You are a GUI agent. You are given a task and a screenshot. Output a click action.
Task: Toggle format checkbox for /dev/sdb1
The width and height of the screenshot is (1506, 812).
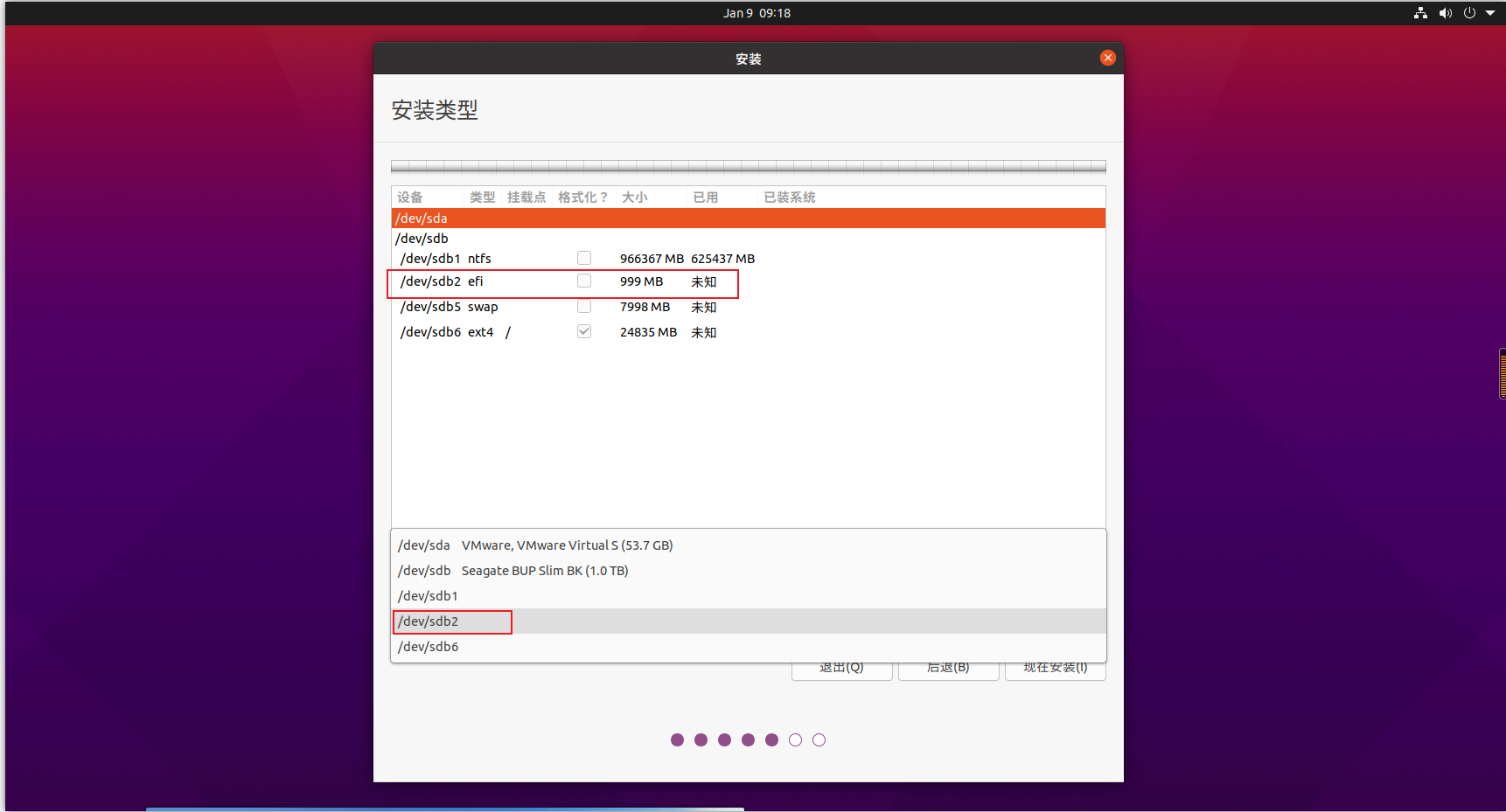[x=584, y=258]
